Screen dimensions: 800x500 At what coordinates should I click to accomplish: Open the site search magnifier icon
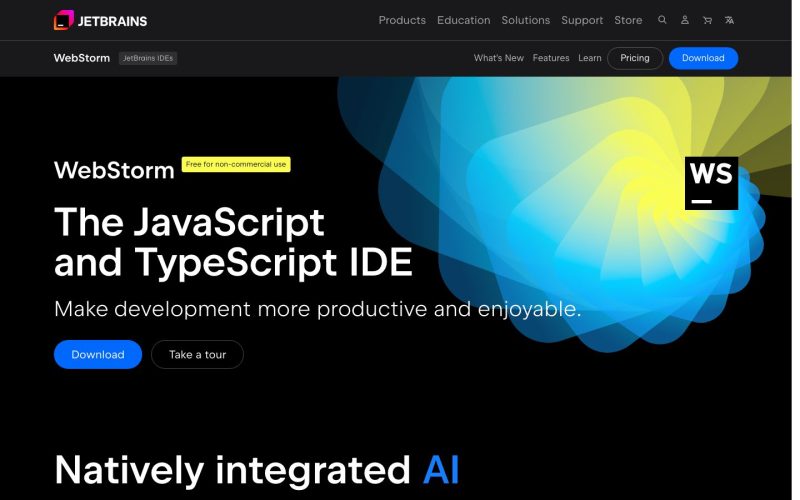pos(662,20)
